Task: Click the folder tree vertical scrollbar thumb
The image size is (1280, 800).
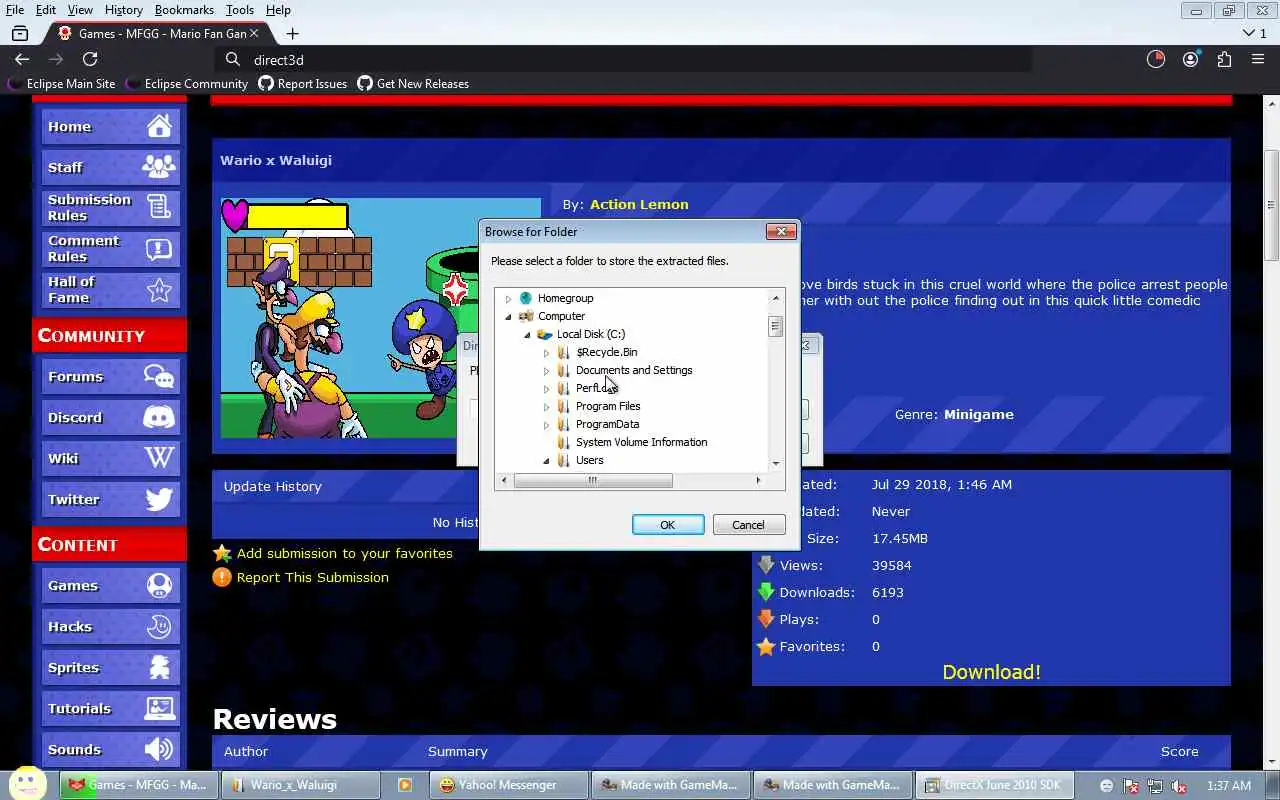Action: click(775, 326)
